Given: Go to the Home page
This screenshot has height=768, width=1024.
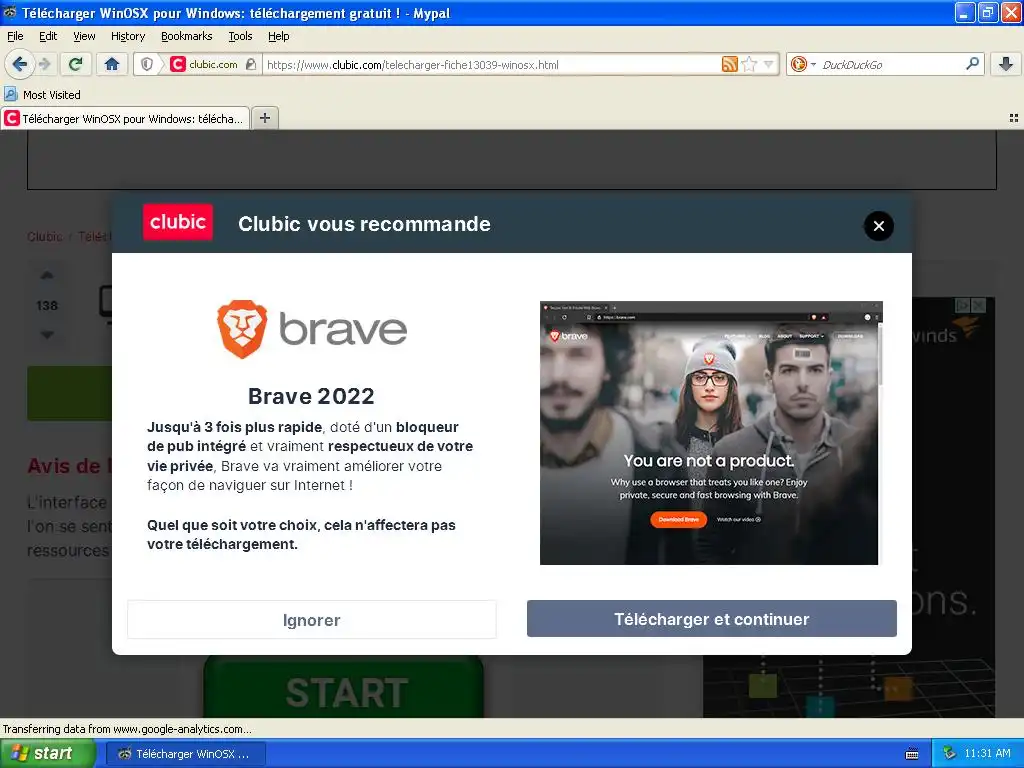Looking at the screenshot, I should [112, 64].
